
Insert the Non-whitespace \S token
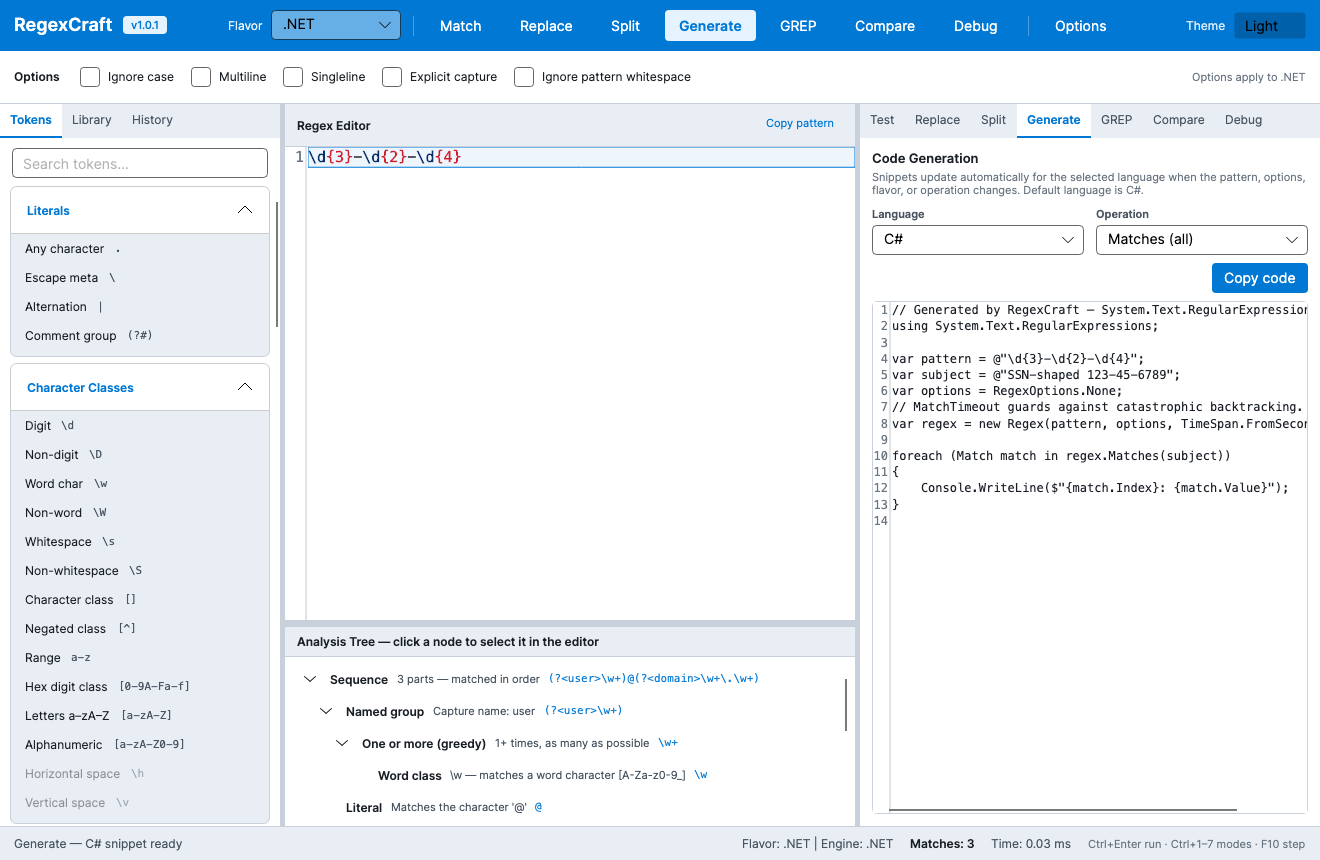click(x=140, y=571)
